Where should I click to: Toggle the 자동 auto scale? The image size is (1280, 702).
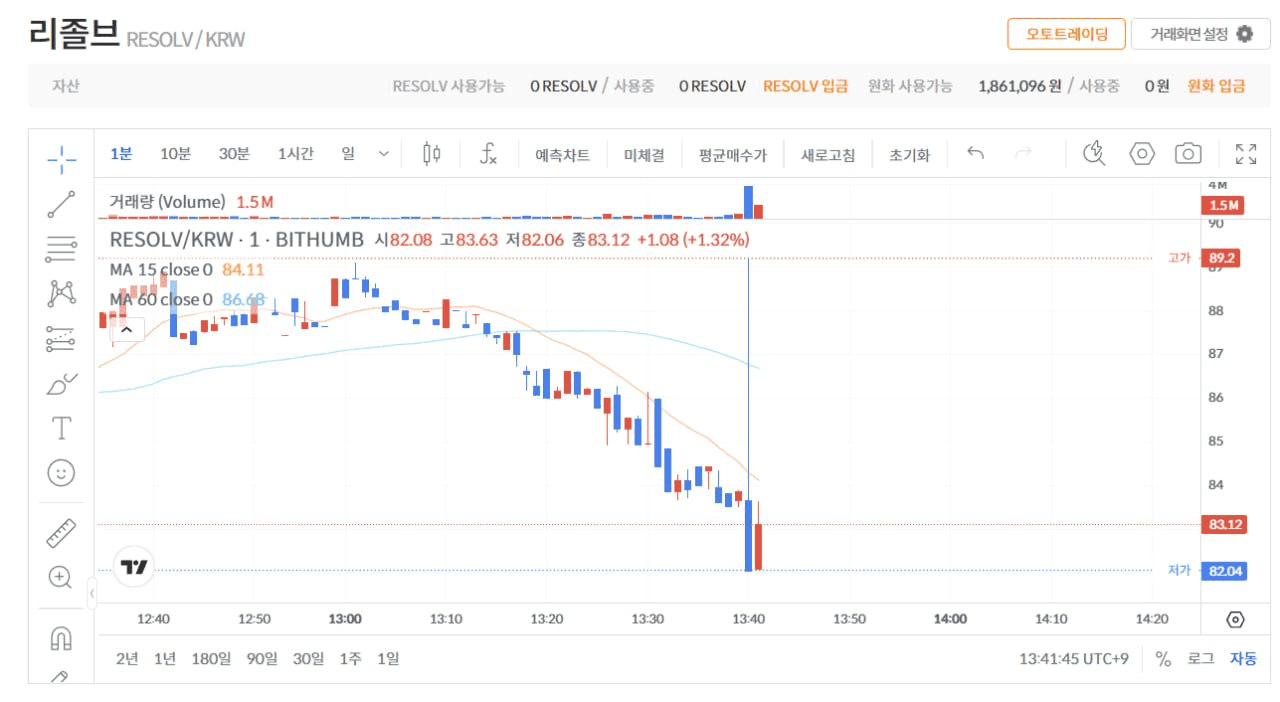(x=1243, y=659)
